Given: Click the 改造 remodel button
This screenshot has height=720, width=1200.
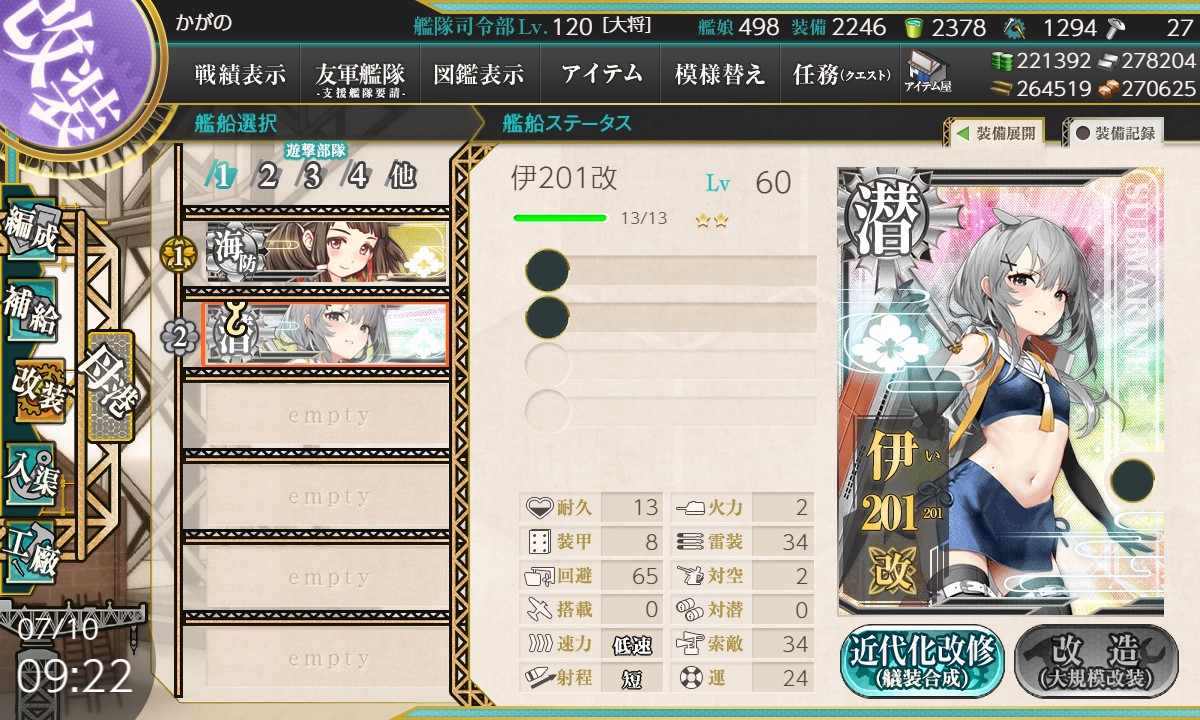Looking at the screenshot, I should tap(1096, 661).
